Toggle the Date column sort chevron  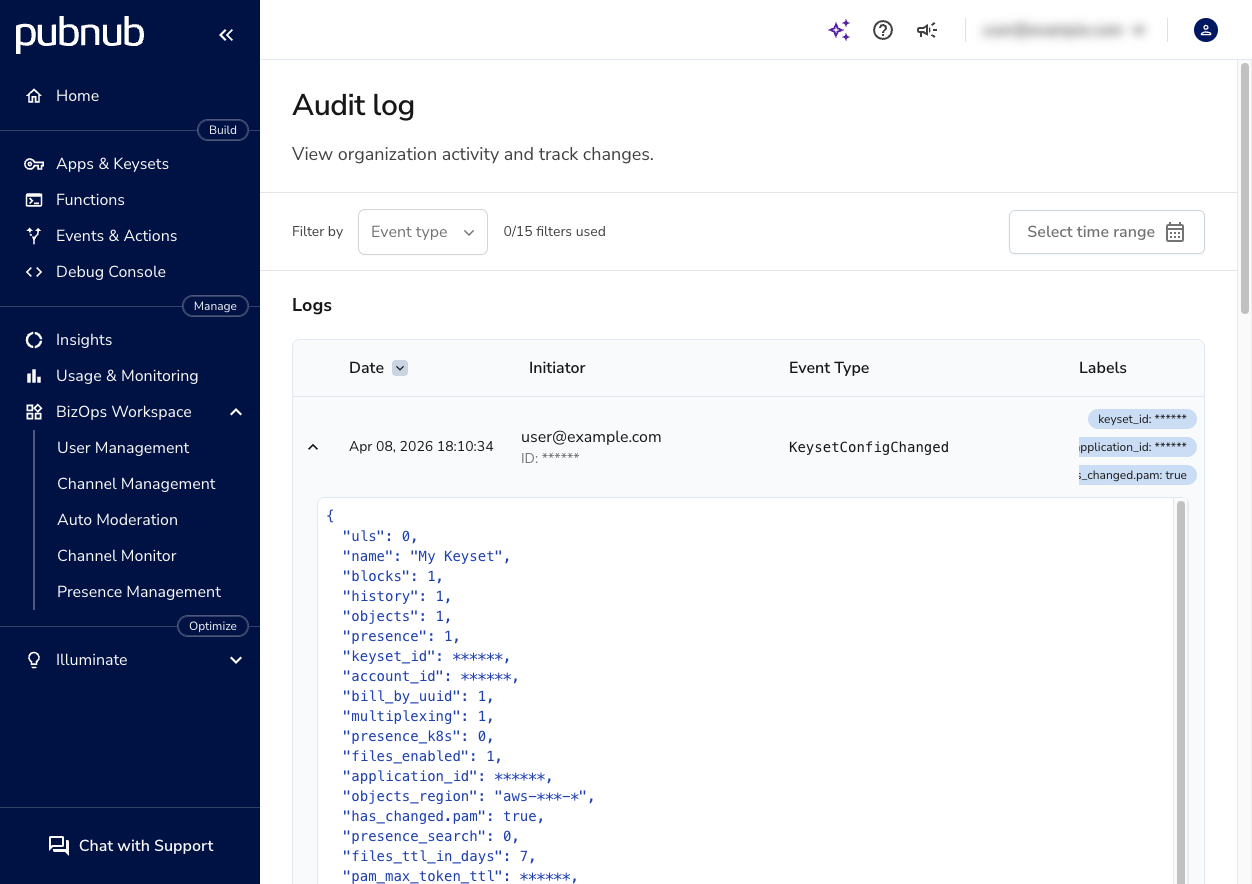400,367
